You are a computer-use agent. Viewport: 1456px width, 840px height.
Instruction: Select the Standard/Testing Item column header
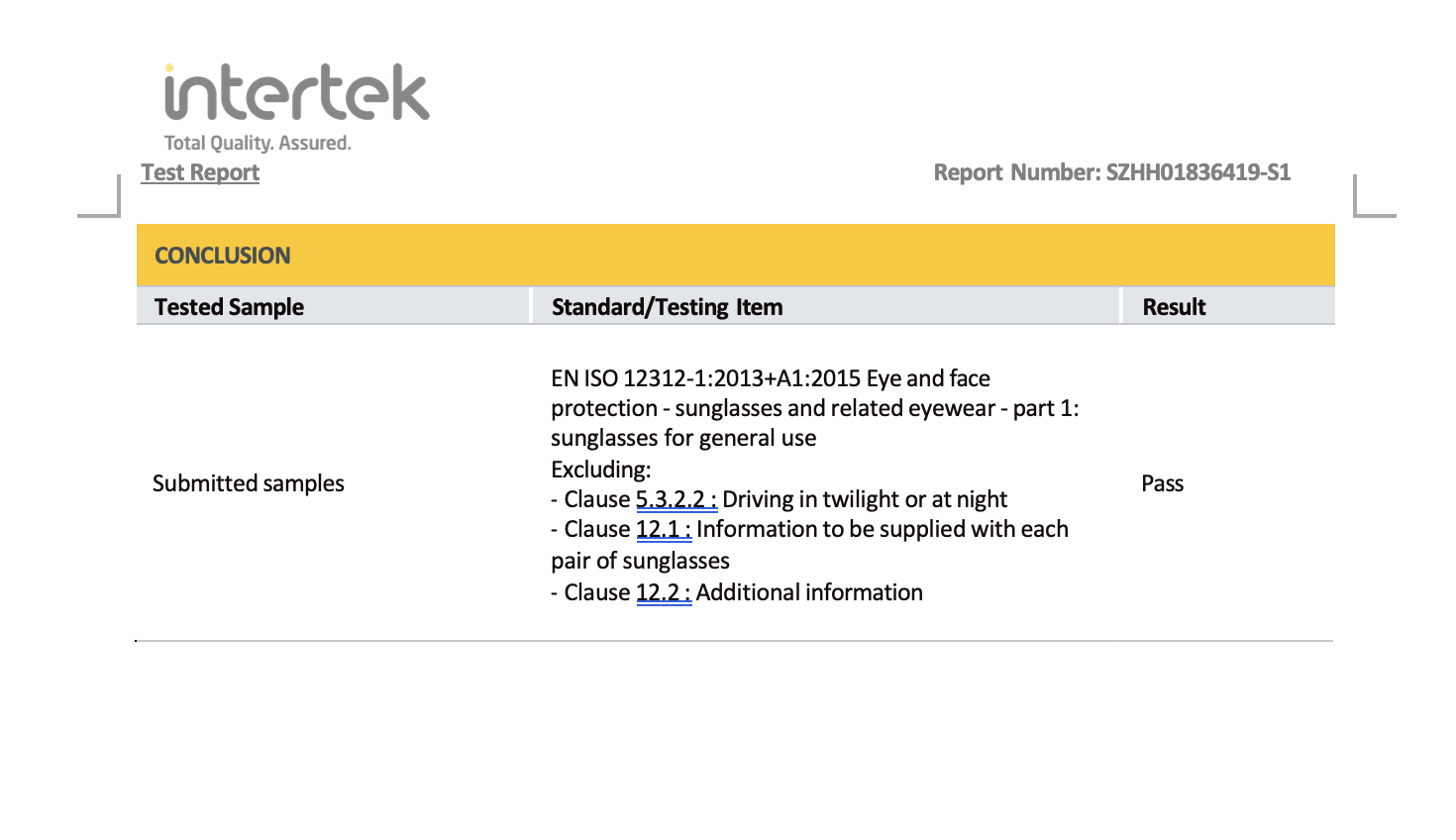667,307
